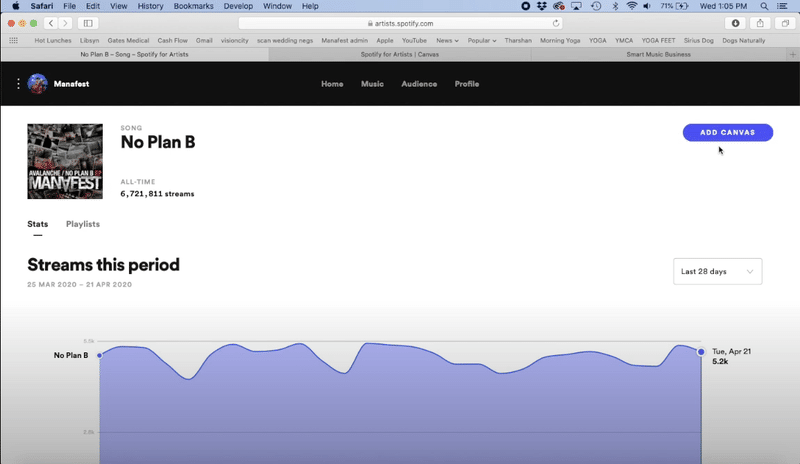This screenshot has height=464, width=800.
Task: Open the Wi-Fi status menu
Action: click(x=632, y=6)
